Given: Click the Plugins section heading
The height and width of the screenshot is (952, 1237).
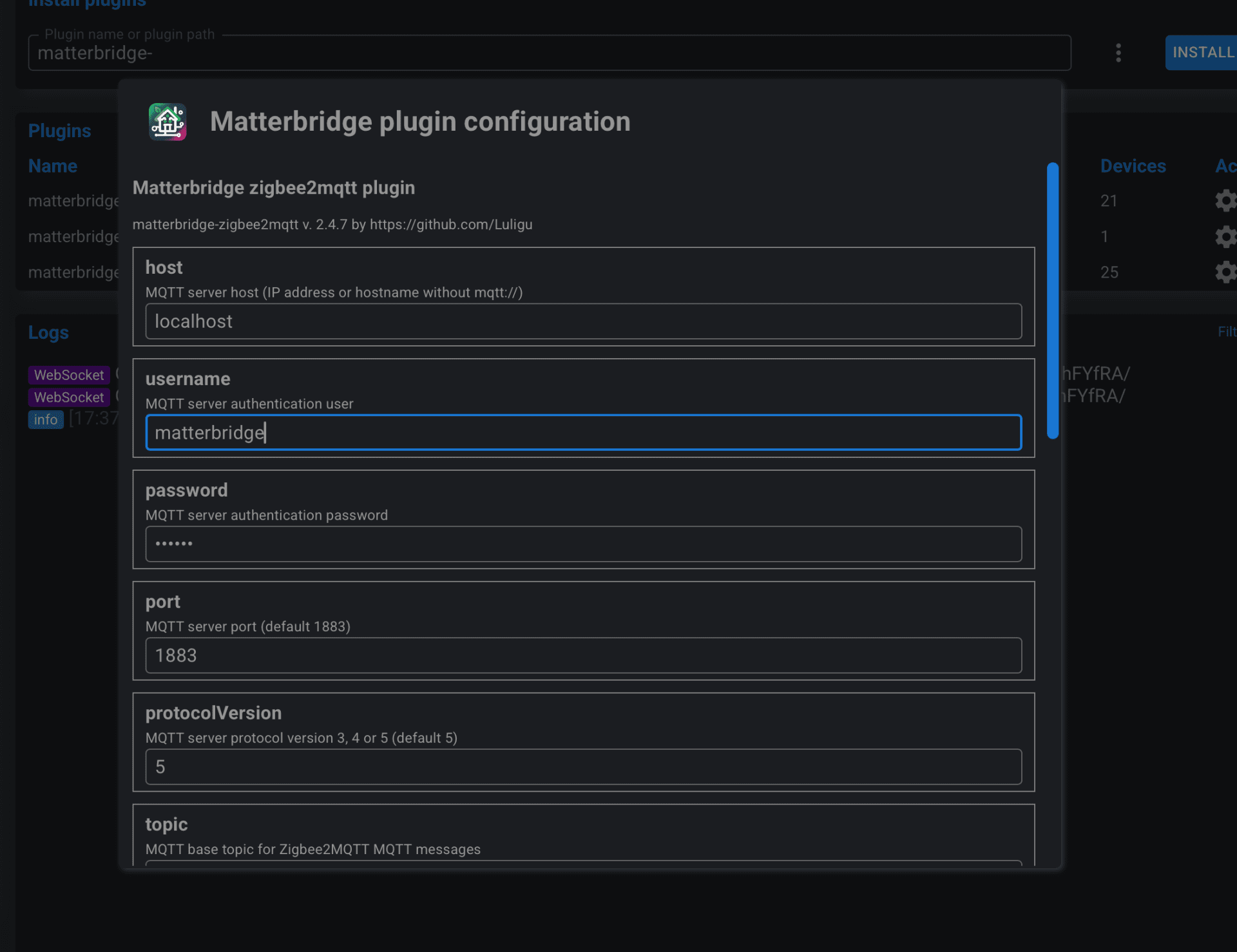Looking at the screenshot, I should [59, 131].
